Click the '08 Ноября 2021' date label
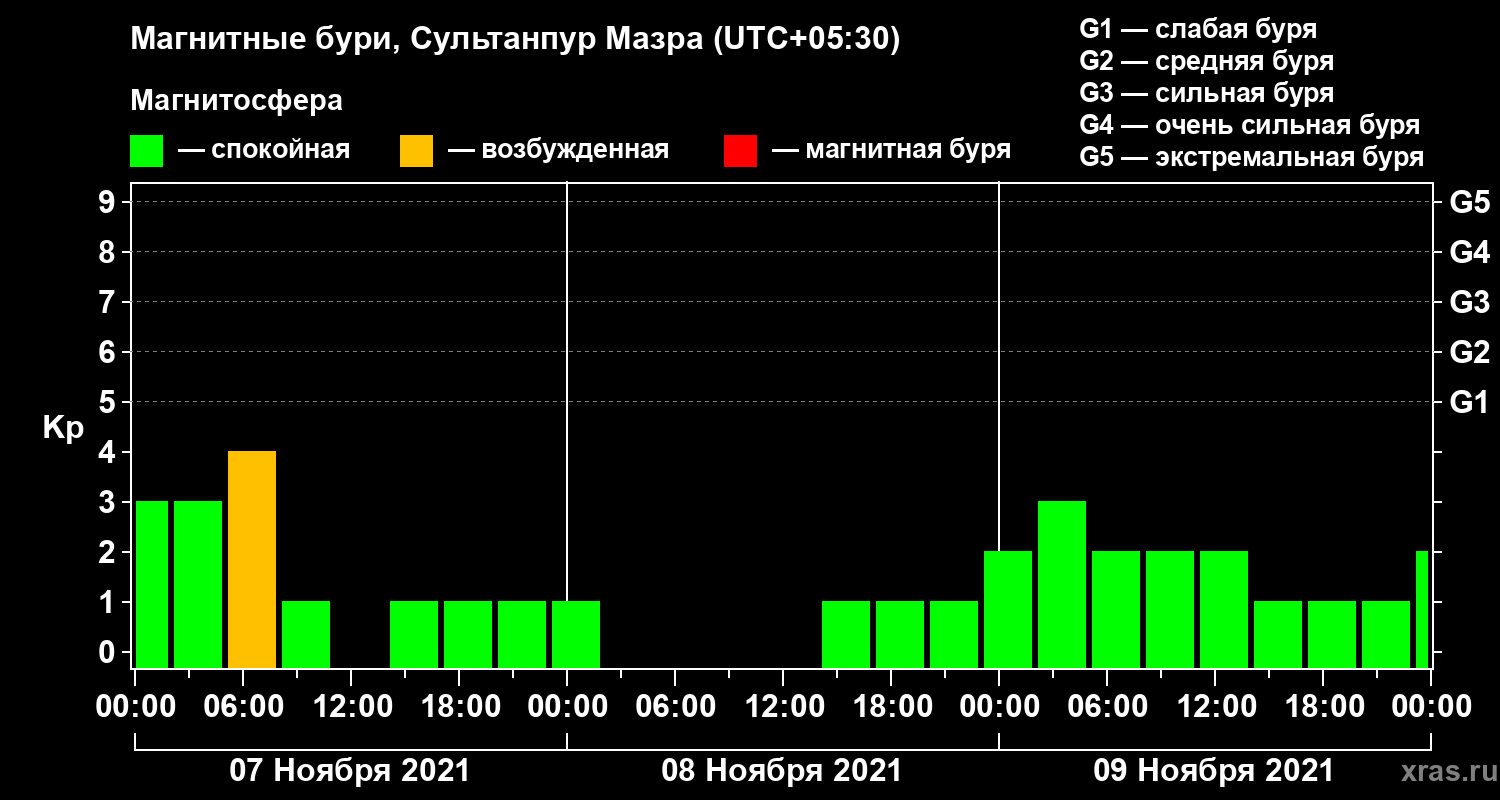This screenshot has width=1500, height=800. [781, 771]
